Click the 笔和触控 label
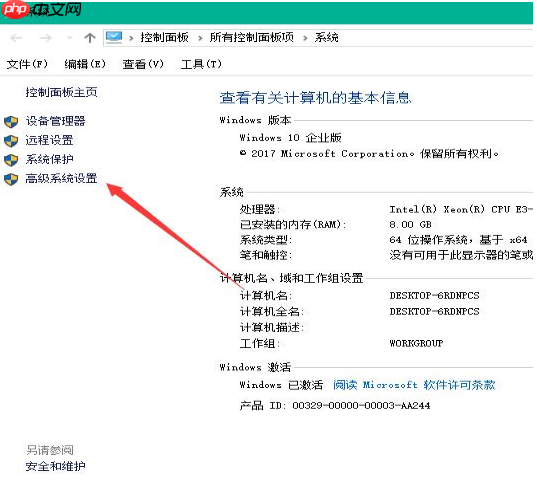 266,255
